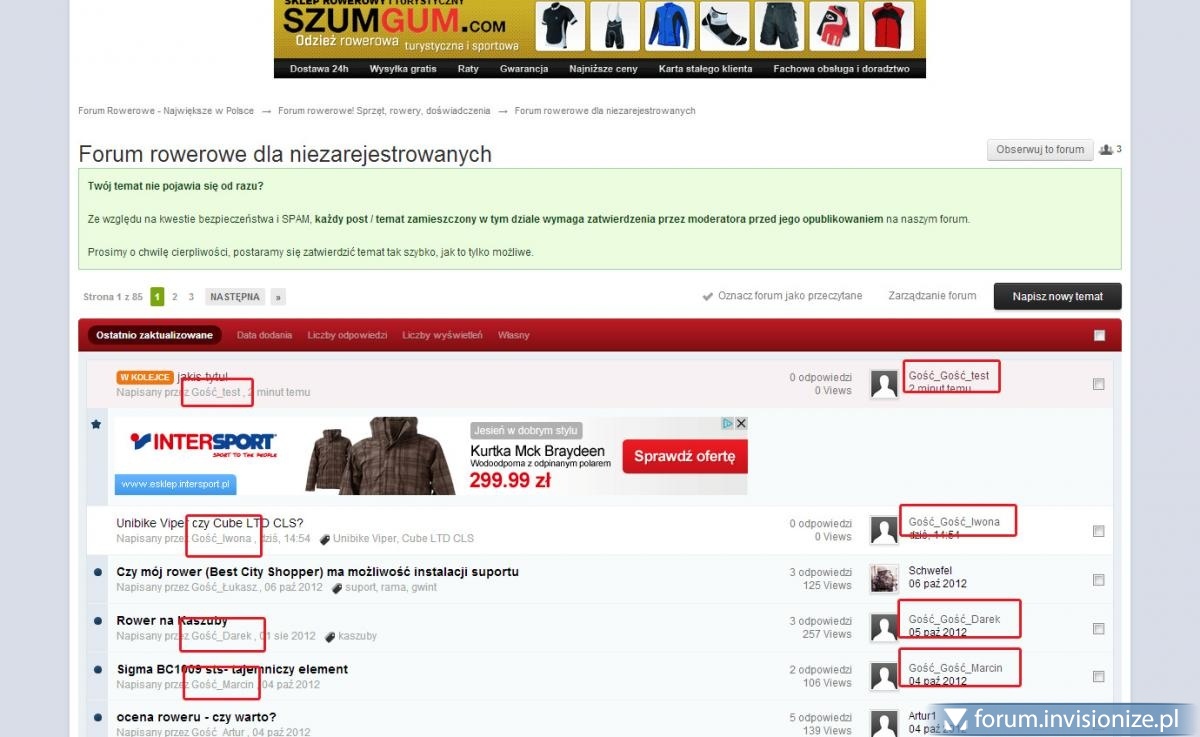
Task: Open breadcrumb Forum rowerowe dla niezarejestrowanych
Action: pos(605,111)
